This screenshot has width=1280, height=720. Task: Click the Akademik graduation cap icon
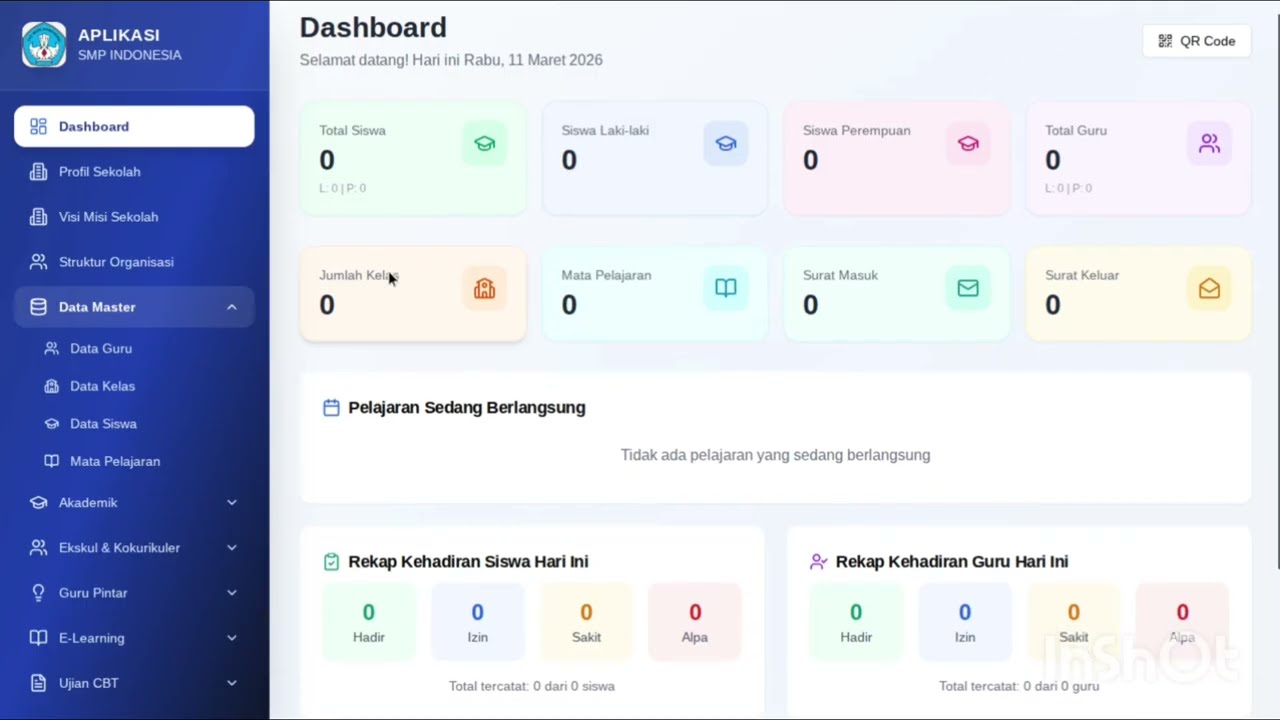(39, 502)
